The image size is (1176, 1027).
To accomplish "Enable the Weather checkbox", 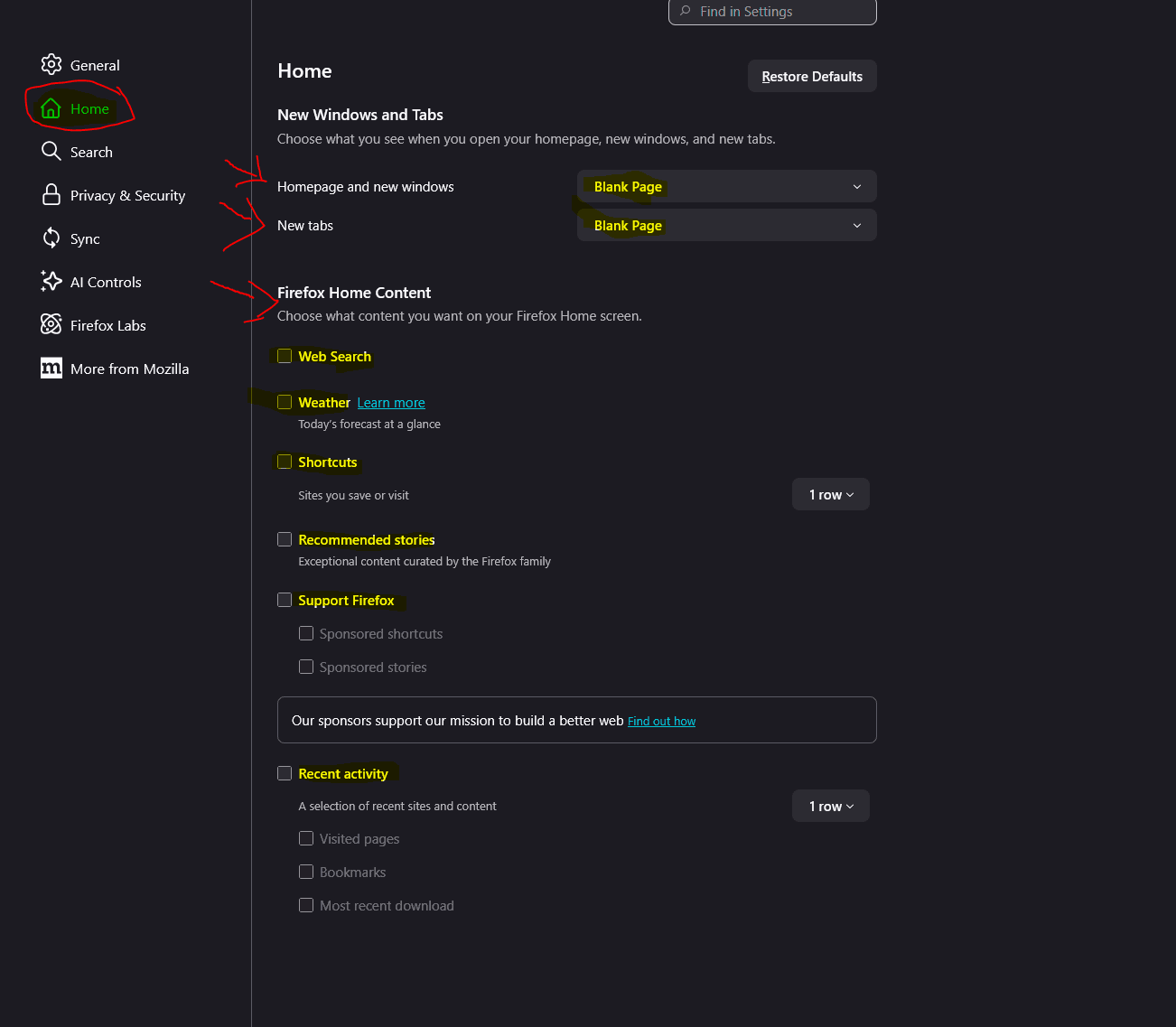I will click(x=285, y=402).
